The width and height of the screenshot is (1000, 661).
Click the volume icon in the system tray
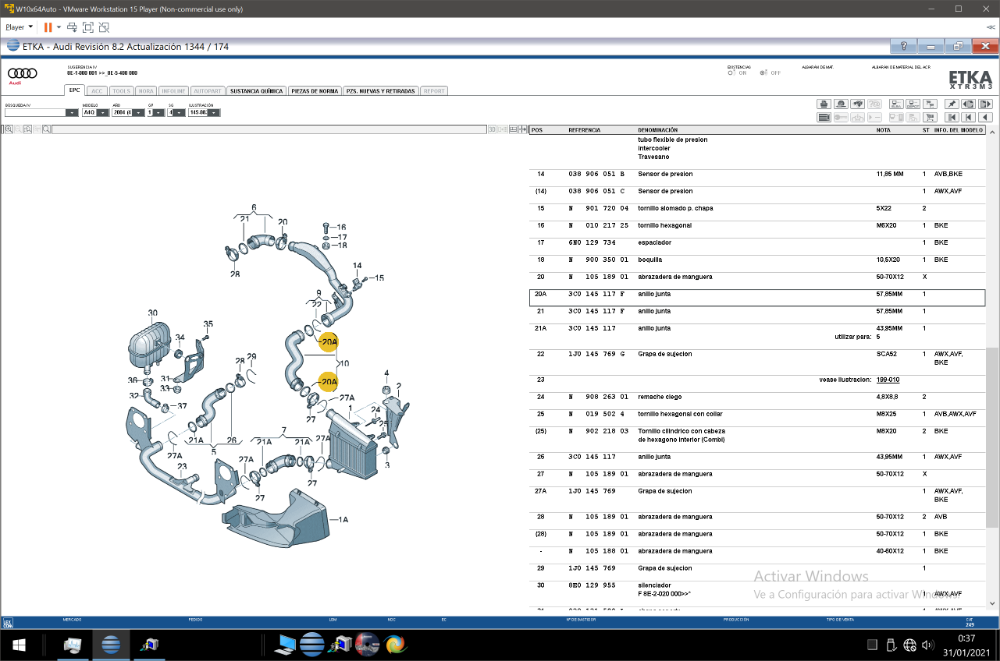coord(928,645)
